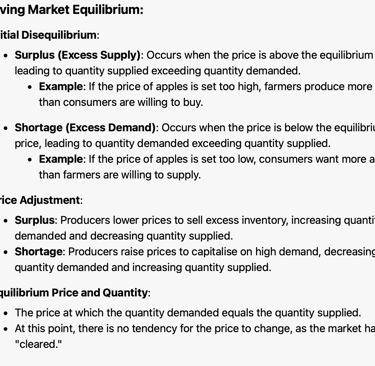Screen dimensions: 375x366
Task: Click sentence starting "The price at which the quantity"
Action: point(188,313)
